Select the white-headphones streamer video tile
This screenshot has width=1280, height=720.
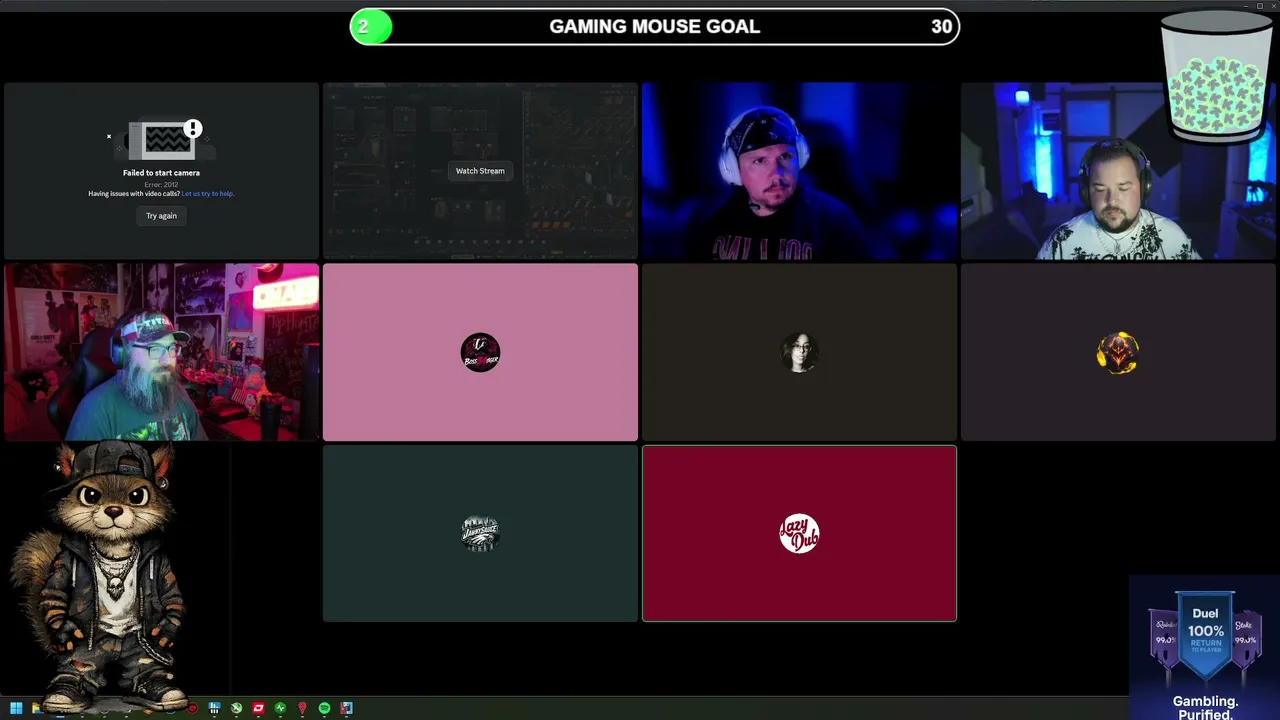pyautogui.click(x=799, y=171)
